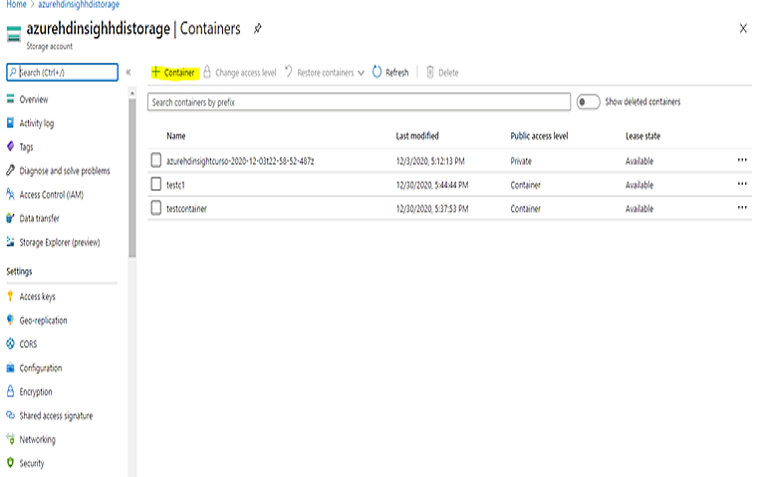Click the Access Control (IAM) icon
Viewport: 761px width, 477px height.
(x=10, y=194)
